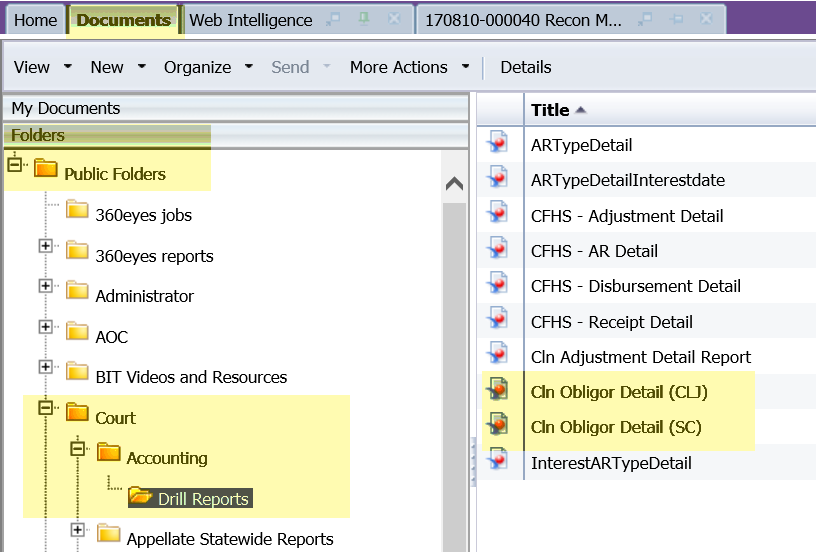Select the Cln Adjustment Detail Report icon

tap(498, 354)
